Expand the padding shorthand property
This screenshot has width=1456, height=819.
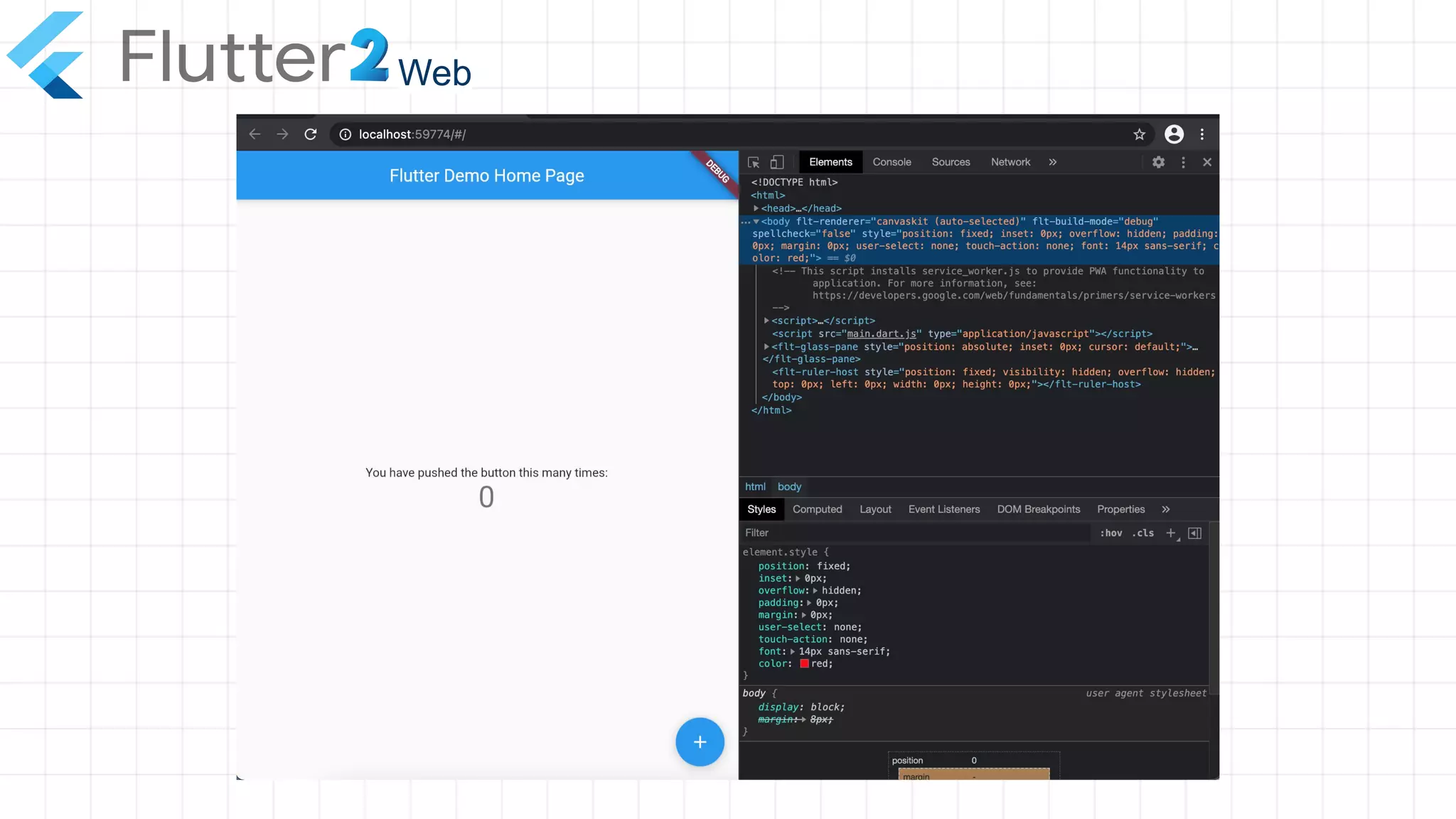tap(809, 602)
